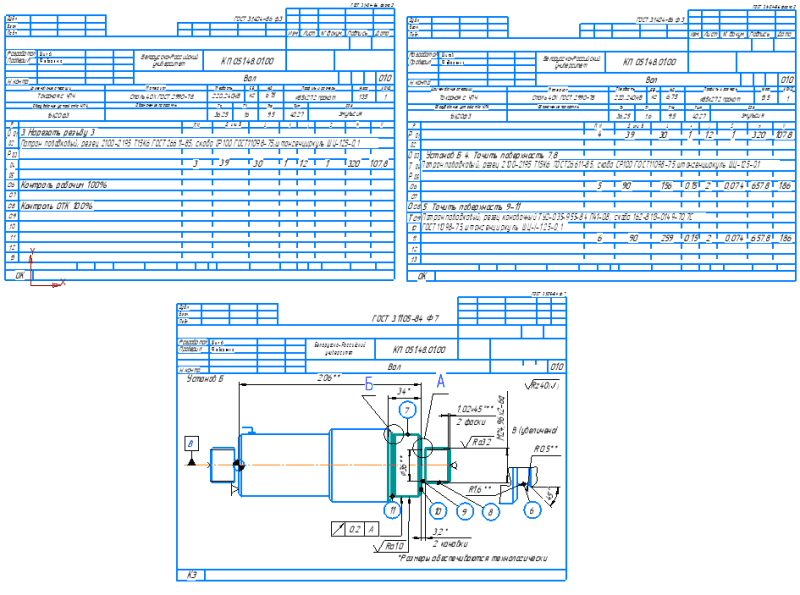Viewport: 800px width, 595px height.
Task: Select the 1,02x45° chamfer dimension
Action: click(x=476, y=409)
